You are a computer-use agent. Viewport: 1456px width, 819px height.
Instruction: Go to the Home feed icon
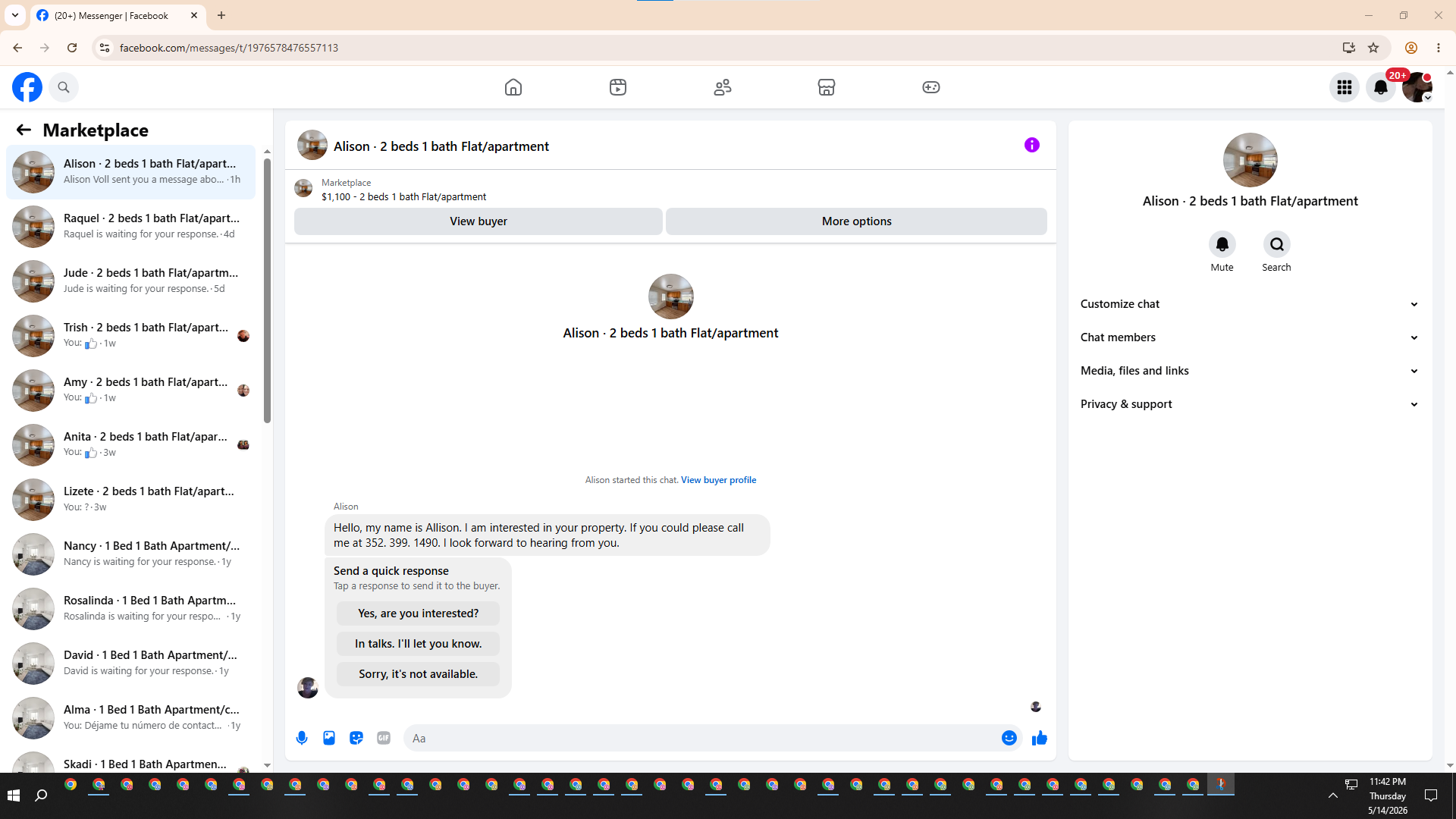coord(513,87)
